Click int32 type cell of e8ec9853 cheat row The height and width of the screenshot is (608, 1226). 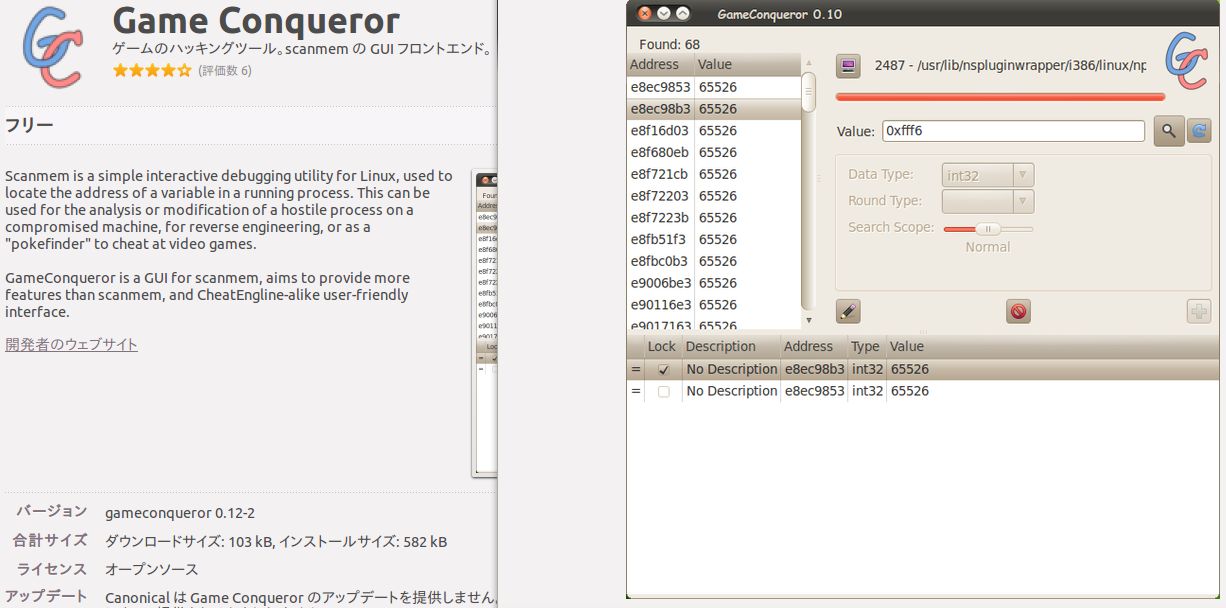coord(868,391)
